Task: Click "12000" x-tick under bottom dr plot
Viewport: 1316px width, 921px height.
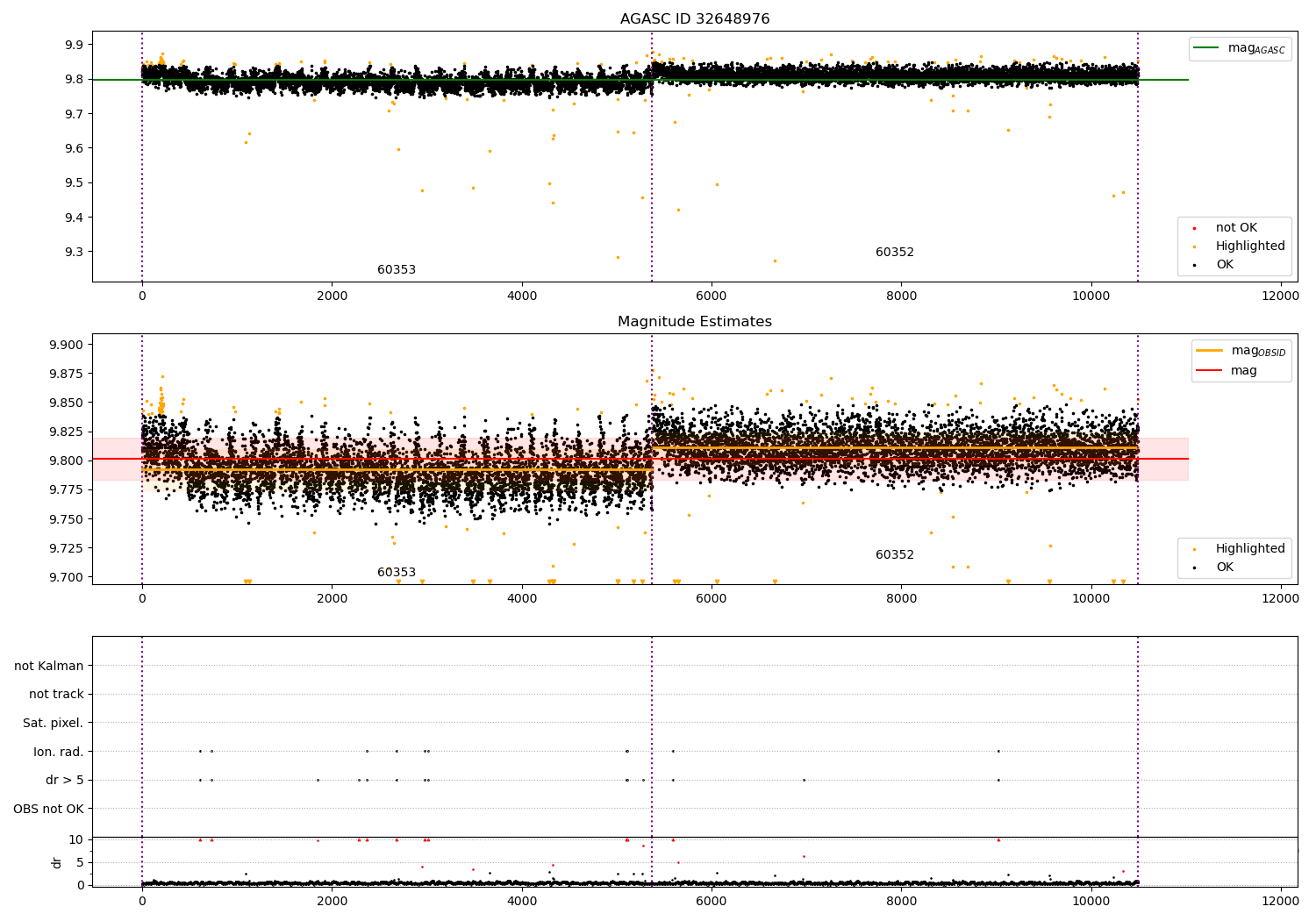Action: pos(1280,902)
